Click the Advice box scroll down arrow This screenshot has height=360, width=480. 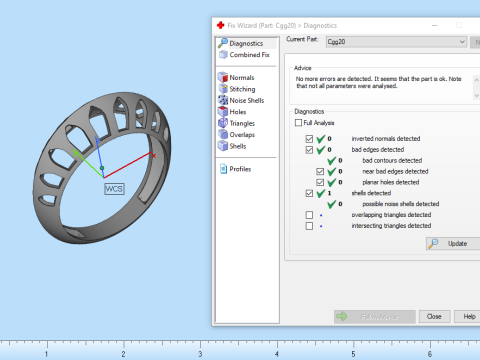[x=476, y=95]
